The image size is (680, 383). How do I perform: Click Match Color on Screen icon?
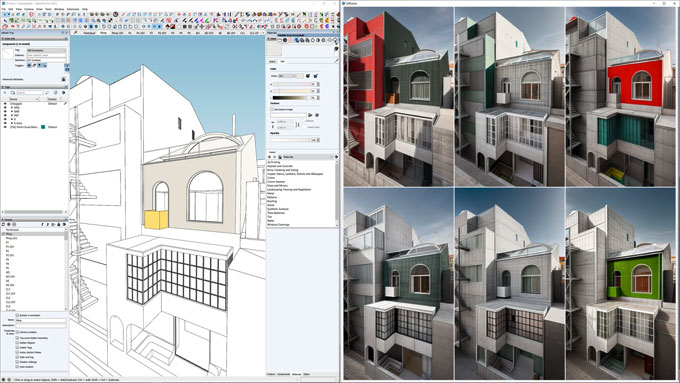pyautogui.click(x=315, y=76)
